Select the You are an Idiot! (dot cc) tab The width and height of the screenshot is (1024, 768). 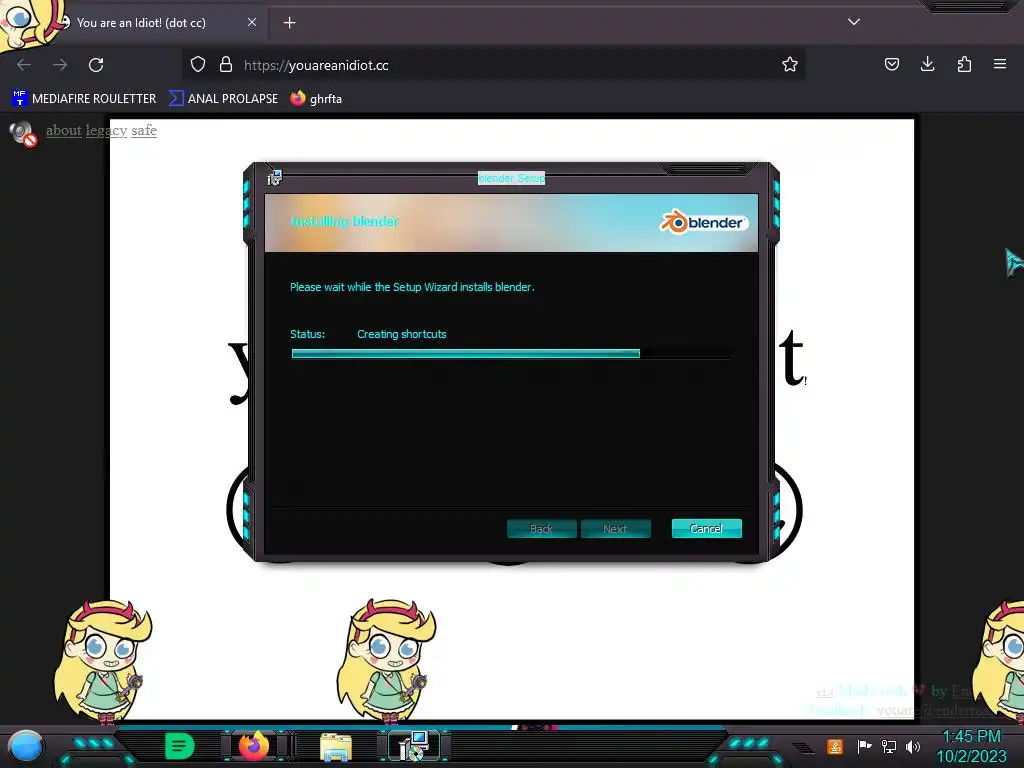tap(141, 23)
